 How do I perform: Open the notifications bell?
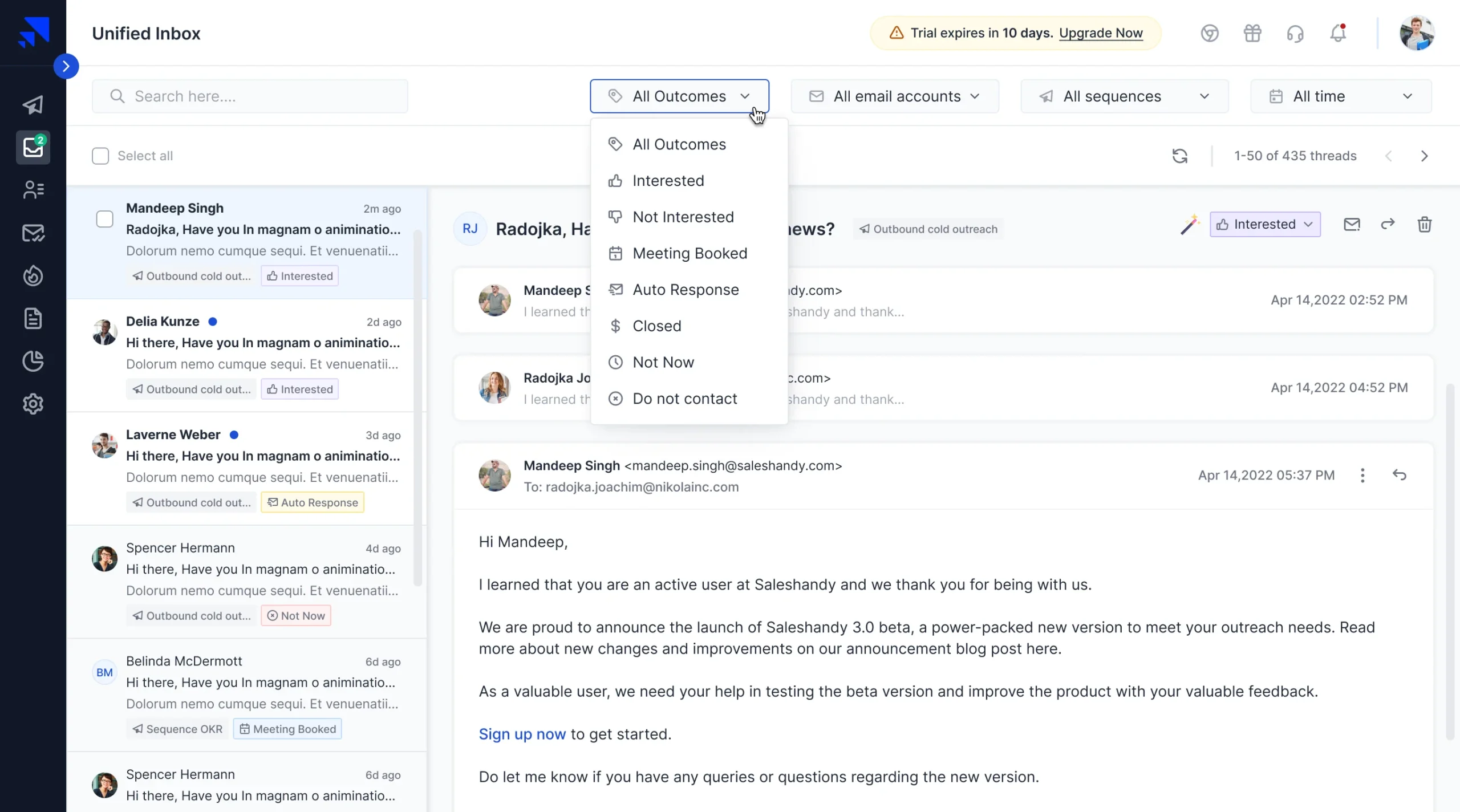1338,34
